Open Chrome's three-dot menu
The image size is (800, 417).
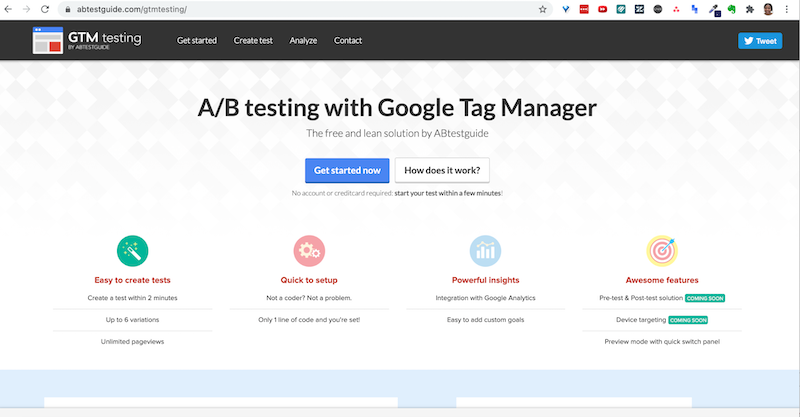(x=787, y=9)
